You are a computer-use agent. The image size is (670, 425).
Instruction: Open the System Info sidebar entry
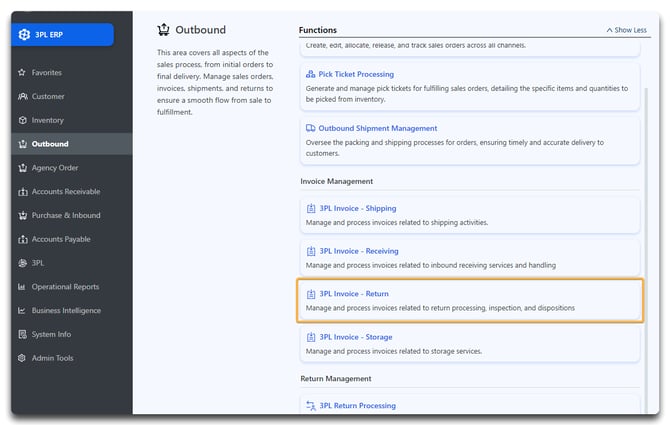tap(52, 335)
